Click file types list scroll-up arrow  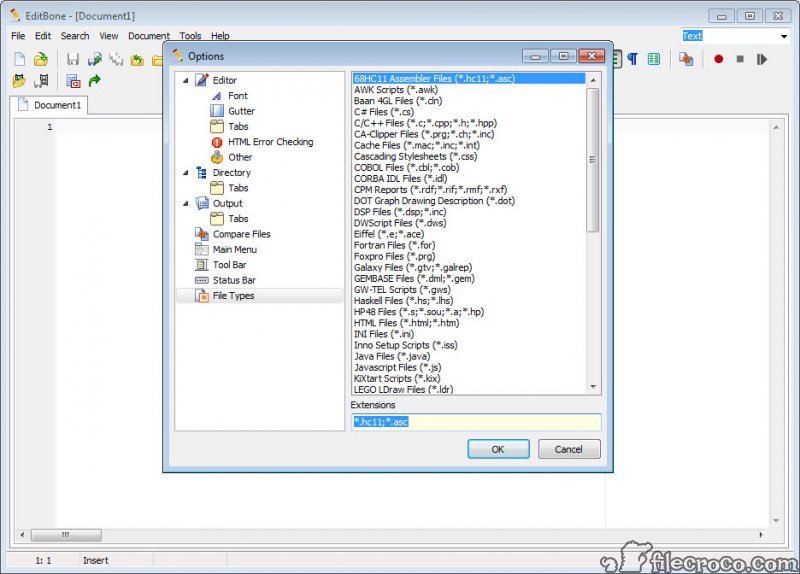[x=593, y=80]
